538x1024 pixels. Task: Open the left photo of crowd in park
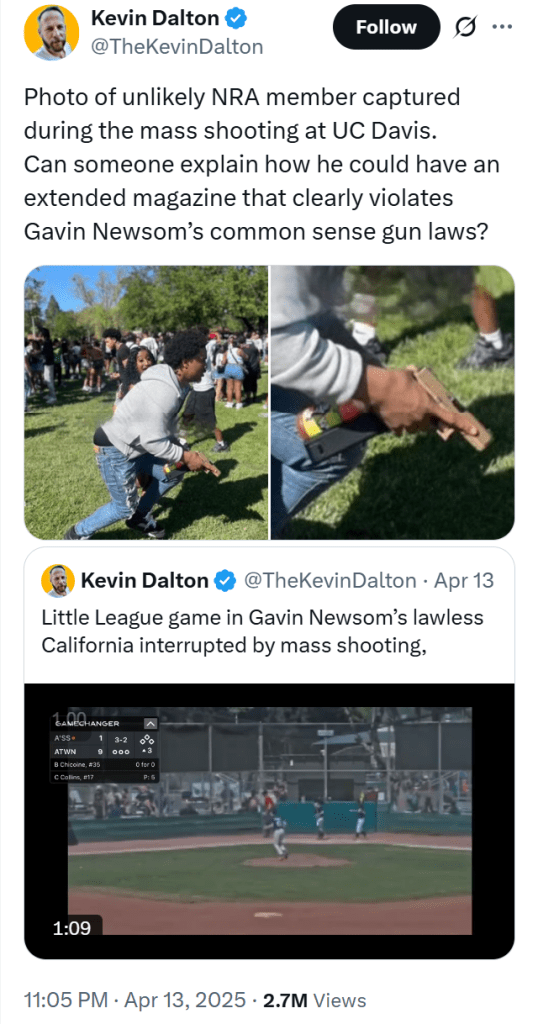(146, 402)
